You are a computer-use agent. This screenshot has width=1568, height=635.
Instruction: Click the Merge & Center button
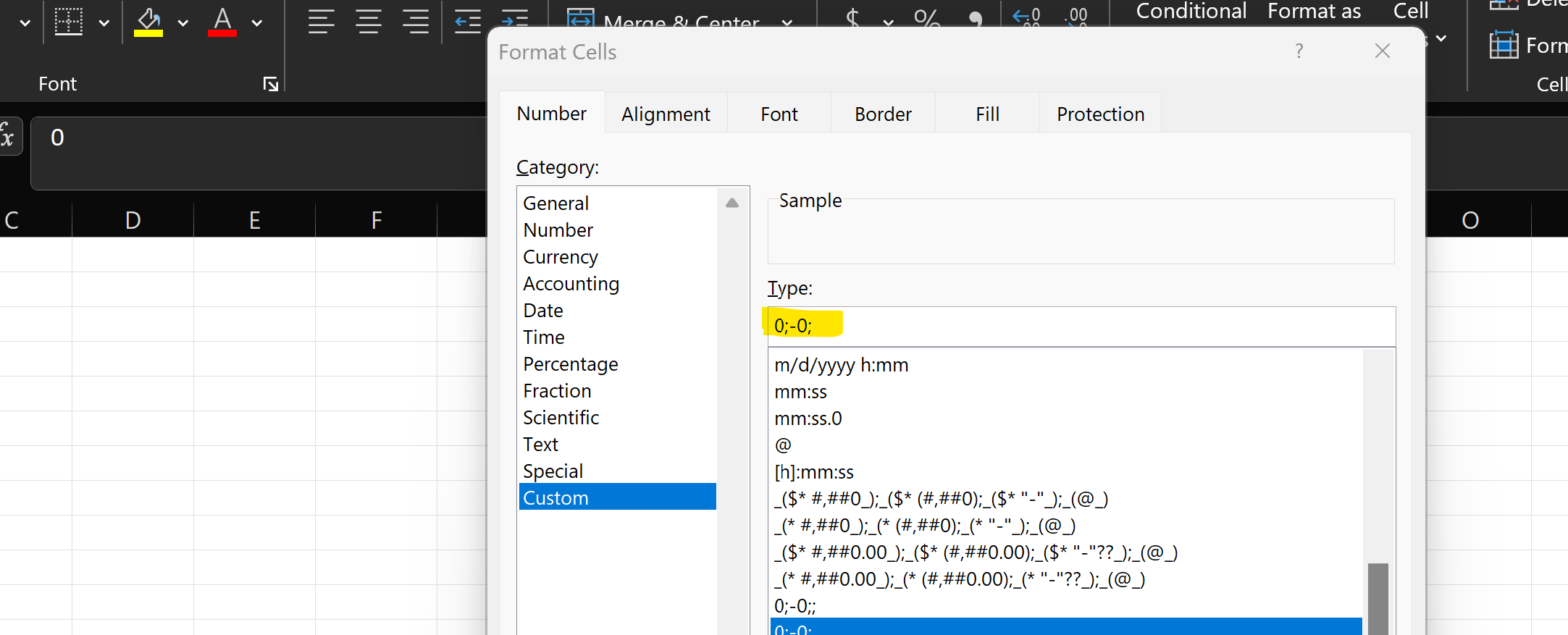tap(663, 20)
